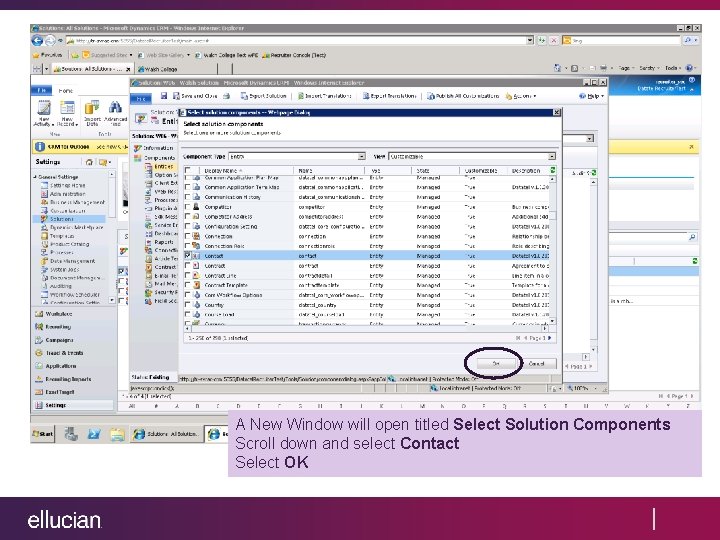Click the Settings nav scroll down arrow
The image size is (720, 540).
pos(112,300)
